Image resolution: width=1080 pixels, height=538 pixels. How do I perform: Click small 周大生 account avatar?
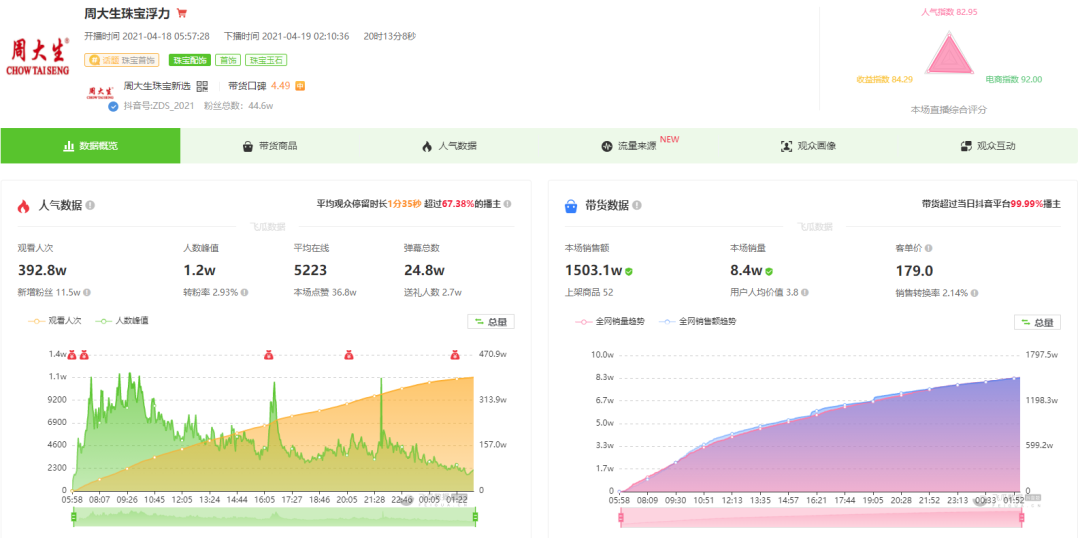(101, 93)
